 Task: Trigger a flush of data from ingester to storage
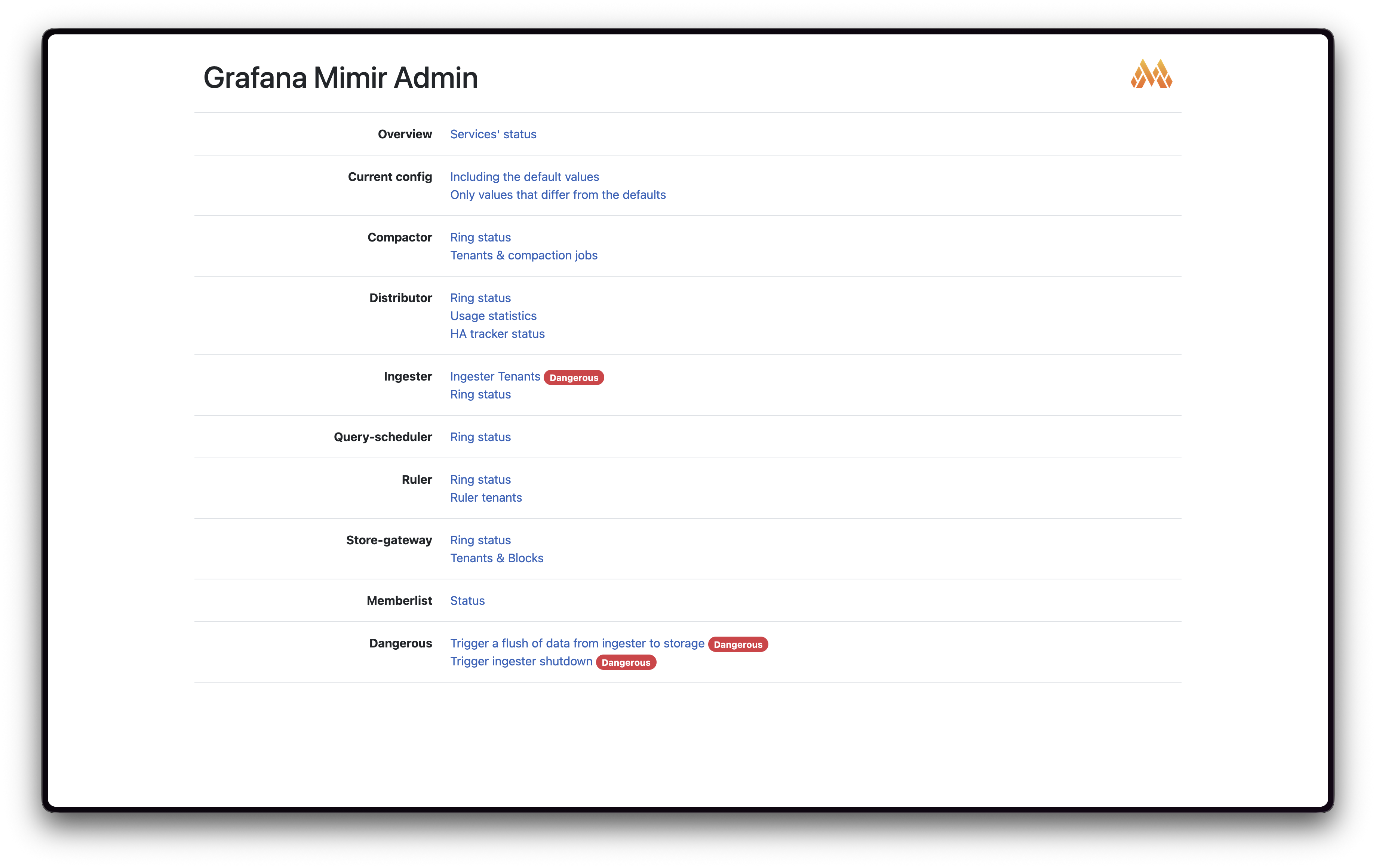[x=577, y=643]
